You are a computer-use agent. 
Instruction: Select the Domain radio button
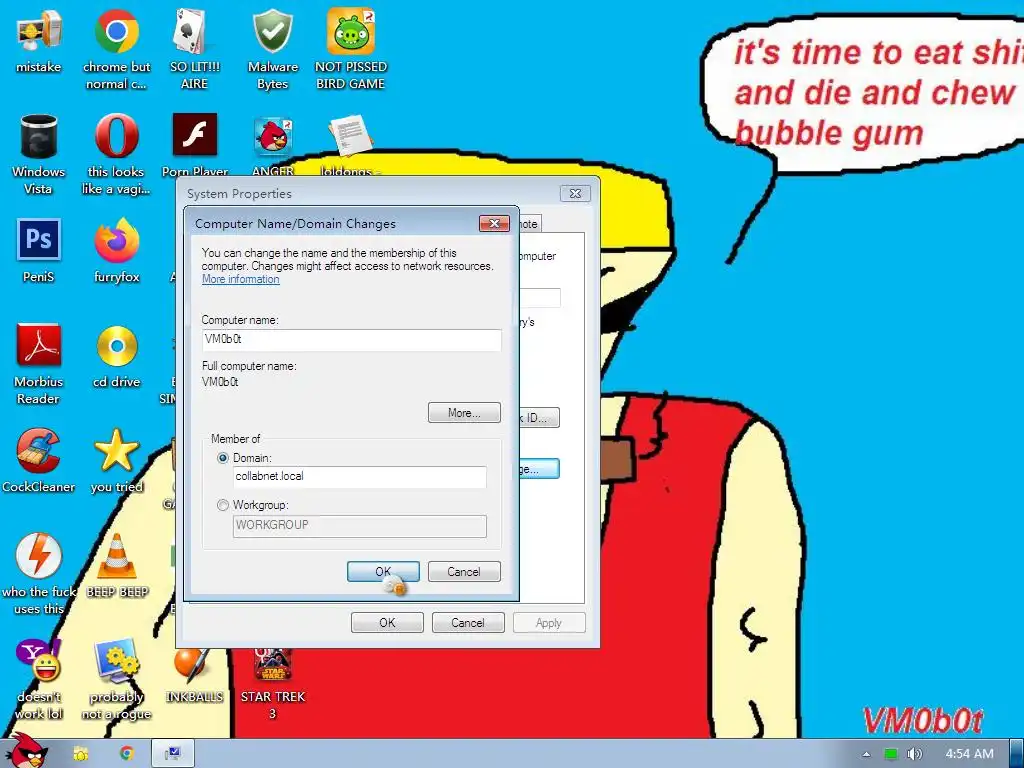[223, 458]
